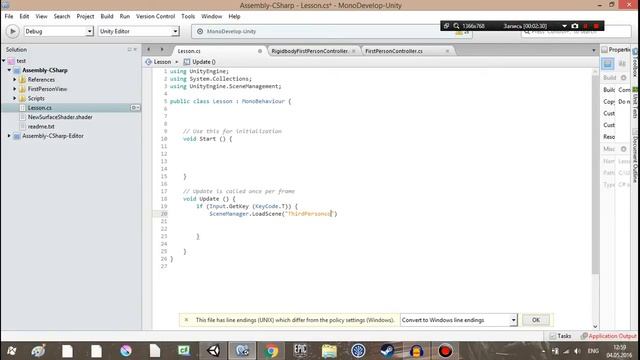Select Lesson.cs in solution tree
Screen dimensions: 640x360
click(40, 108)
